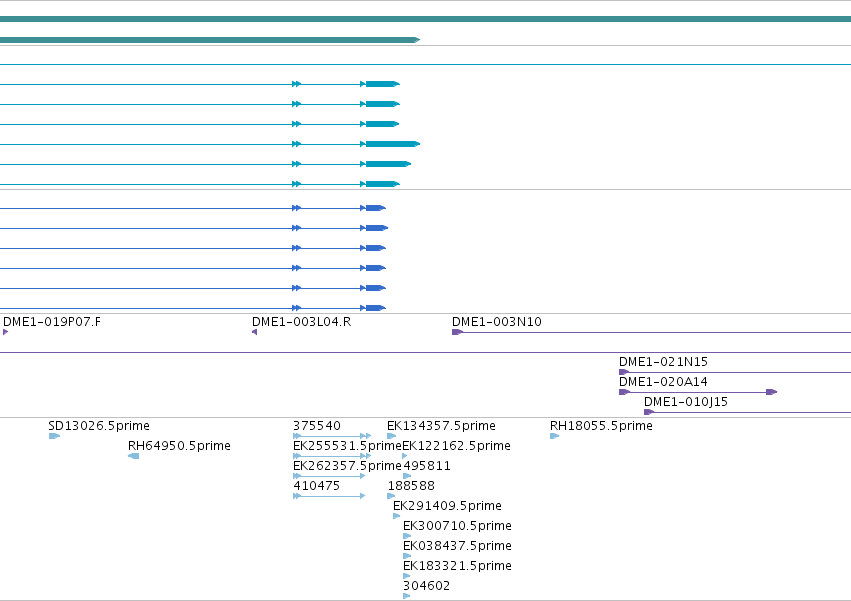
Task: Click the thick teal gene bar ending mid-track
Action: [x=210, y=40]
